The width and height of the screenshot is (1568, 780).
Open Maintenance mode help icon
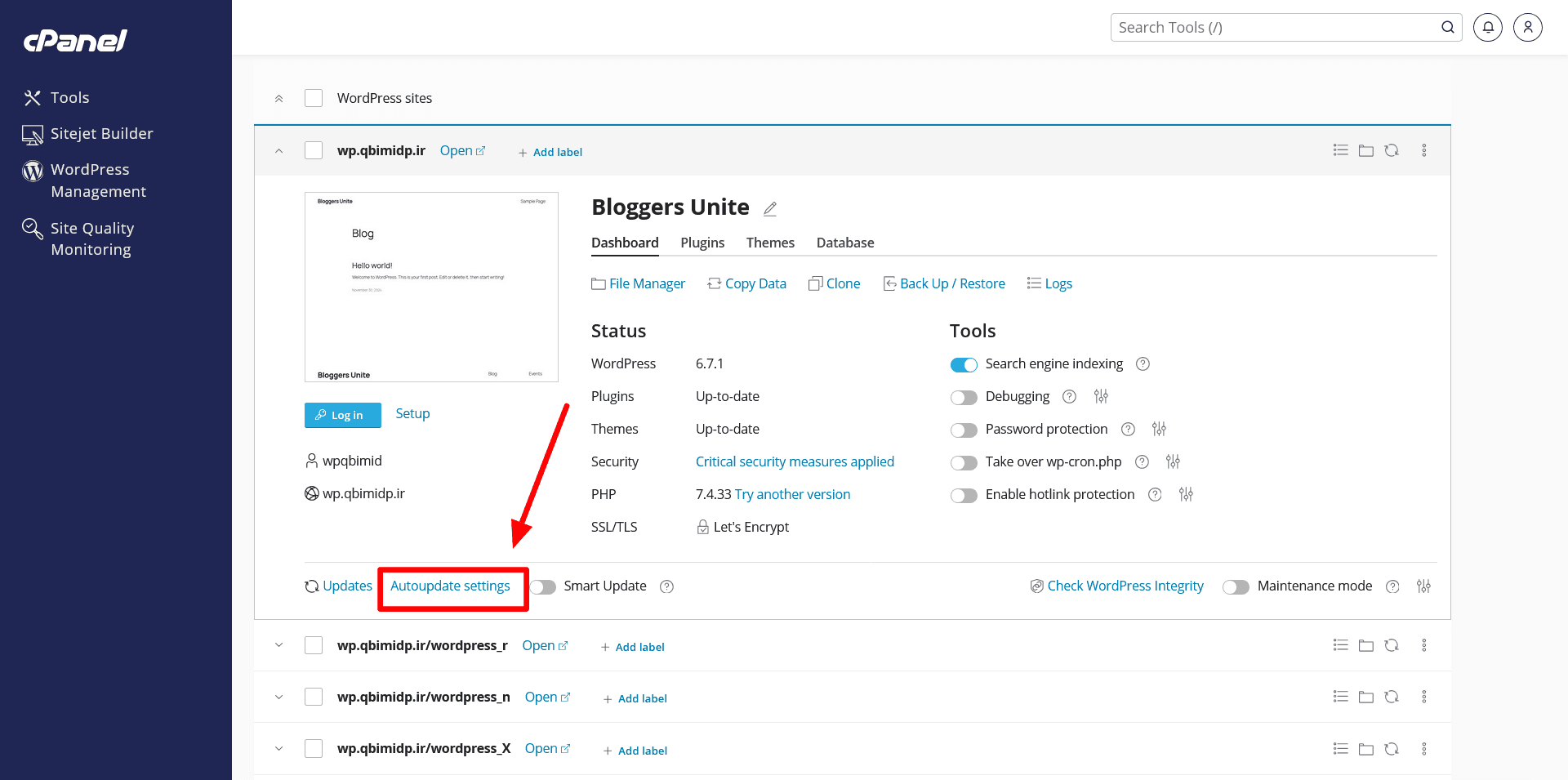(1392, 586)
